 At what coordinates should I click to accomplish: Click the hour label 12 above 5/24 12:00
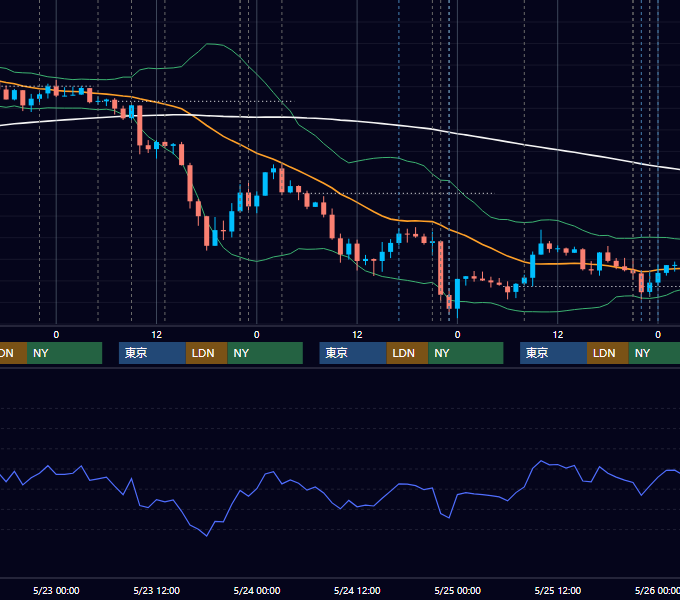point(357,335)
